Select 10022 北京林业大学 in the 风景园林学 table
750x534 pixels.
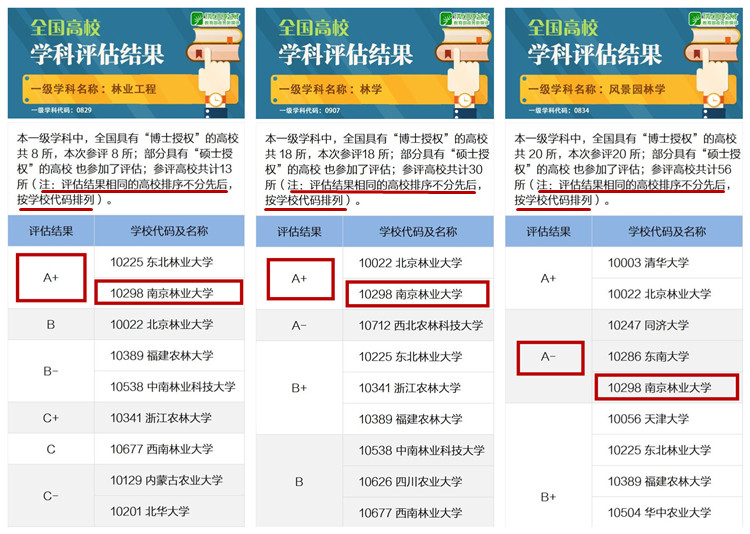(x=660, y=294)
